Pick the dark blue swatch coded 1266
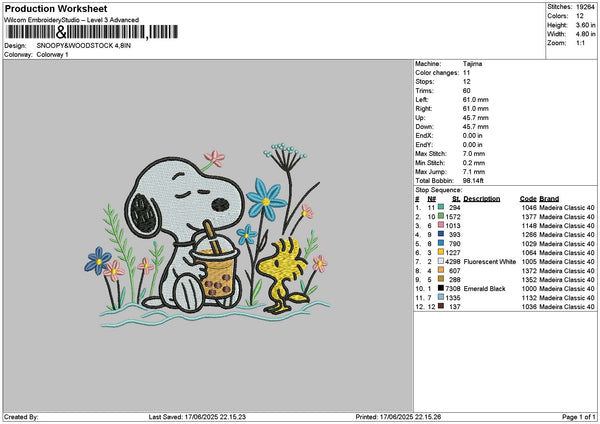Screen dimensions: 600x424 point(443,234)
